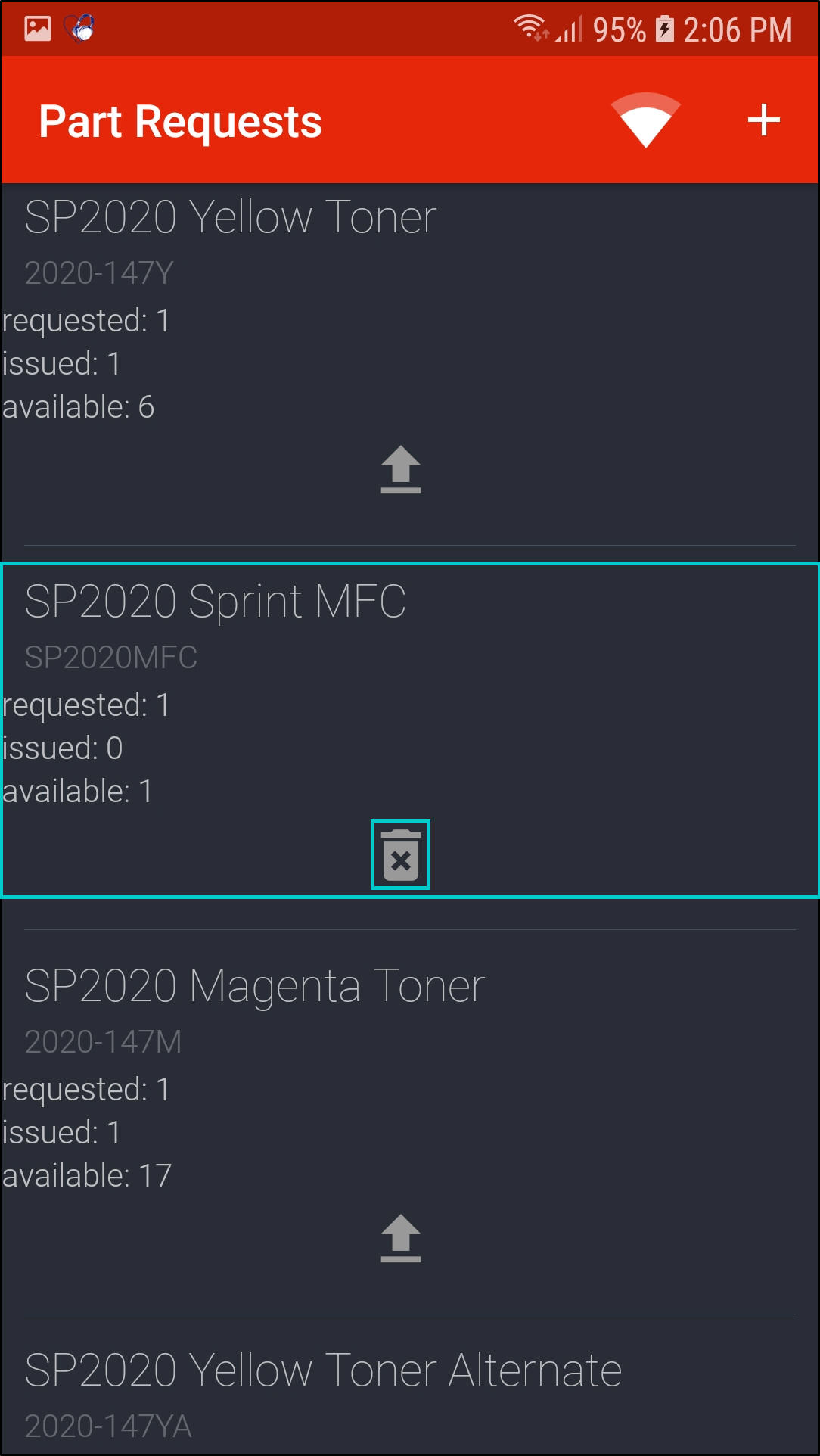820x1456 pixels.
Task: Tap the battery charging icon in status bar
Action: [x=664, y=30]
